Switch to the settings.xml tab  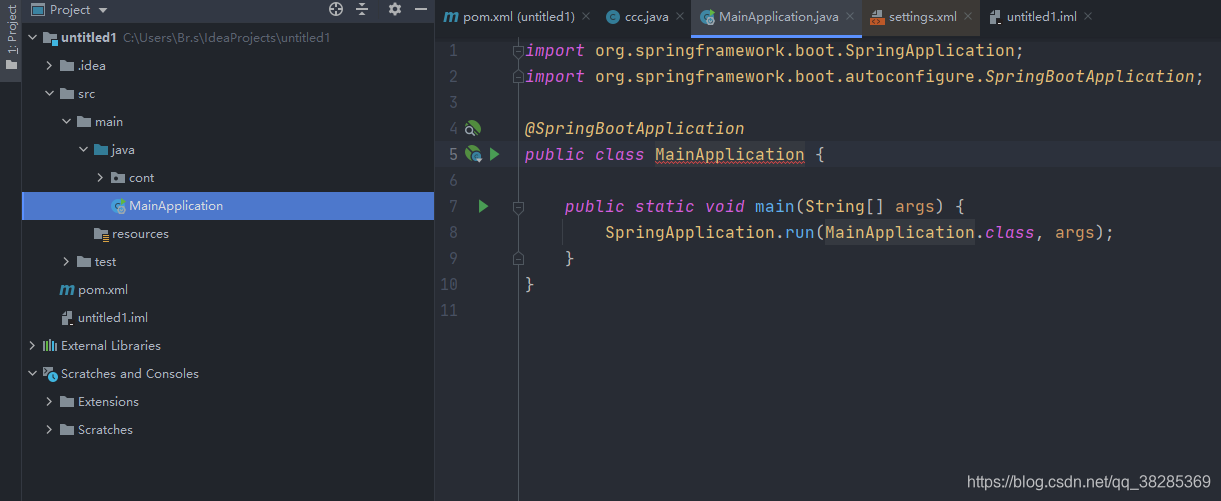923,17
